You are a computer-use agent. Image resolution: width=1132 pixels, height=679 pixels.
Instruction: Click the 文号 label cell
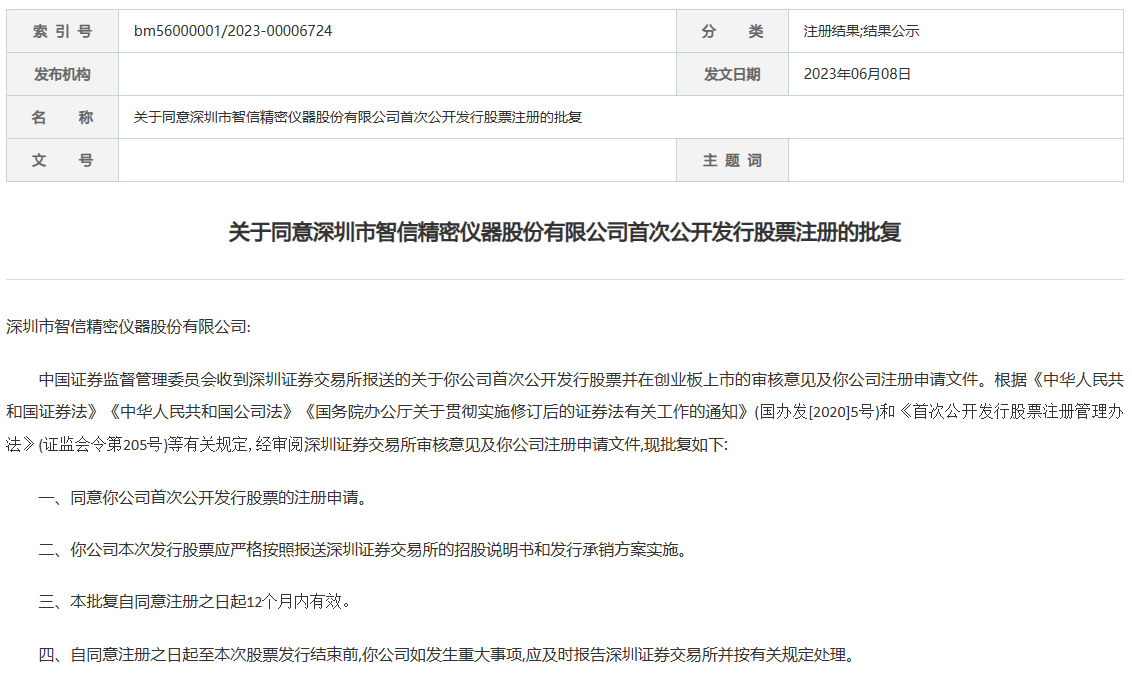coord(62,160)
